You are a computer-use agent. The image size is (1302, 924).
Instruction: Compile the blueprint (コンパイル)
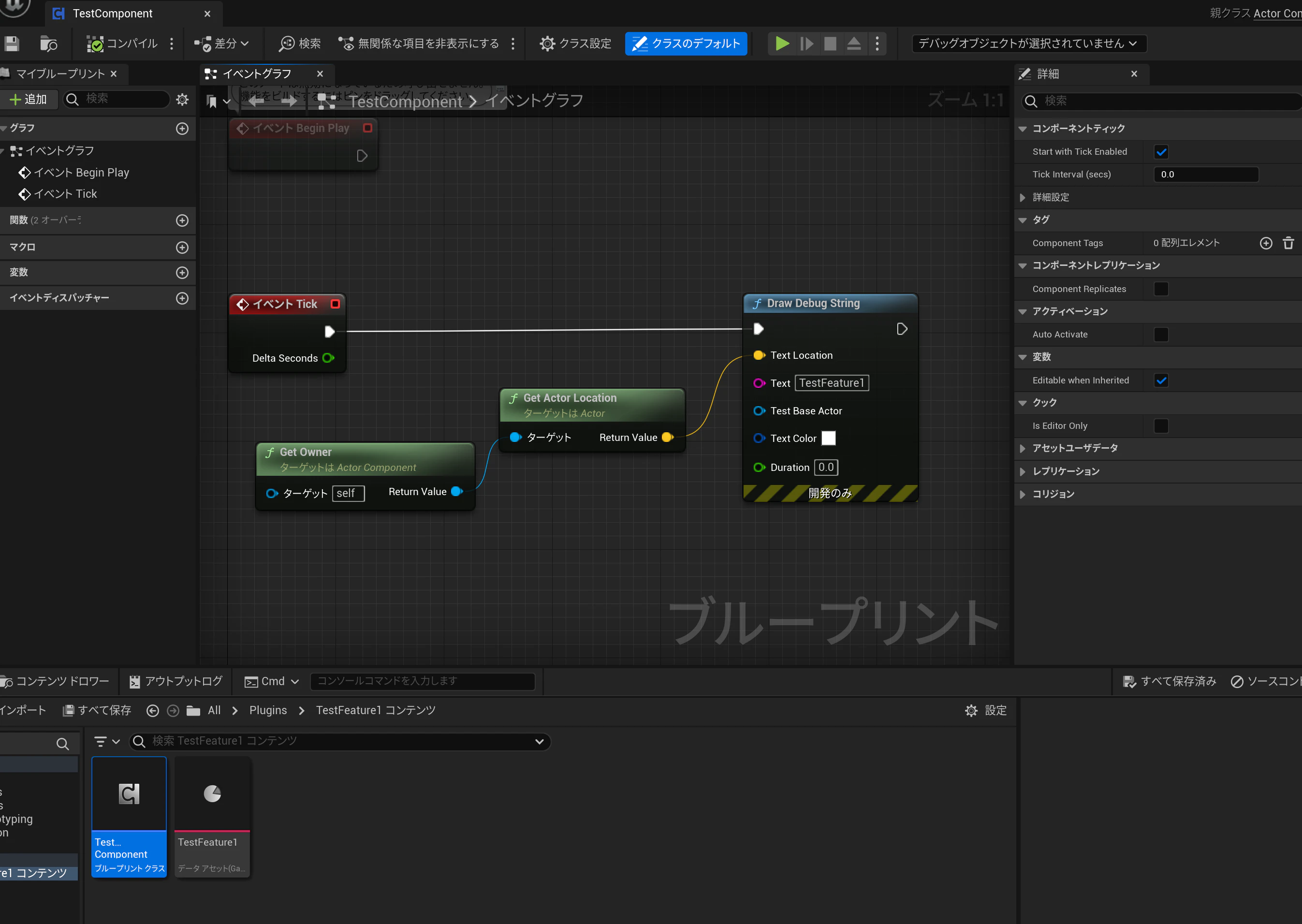122,43
